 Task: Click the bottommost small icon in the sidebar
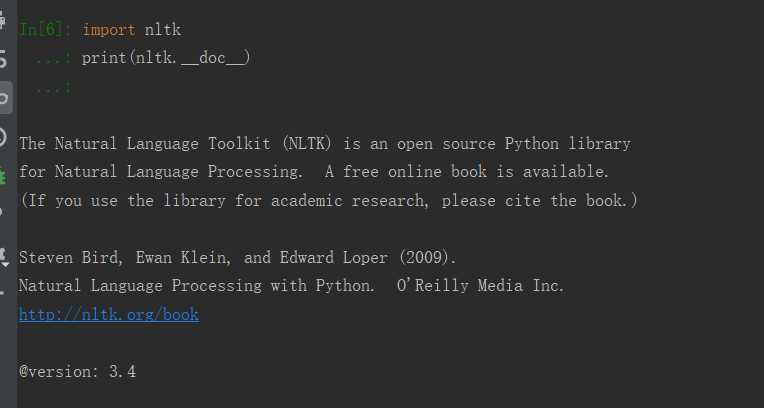[2, 292]
